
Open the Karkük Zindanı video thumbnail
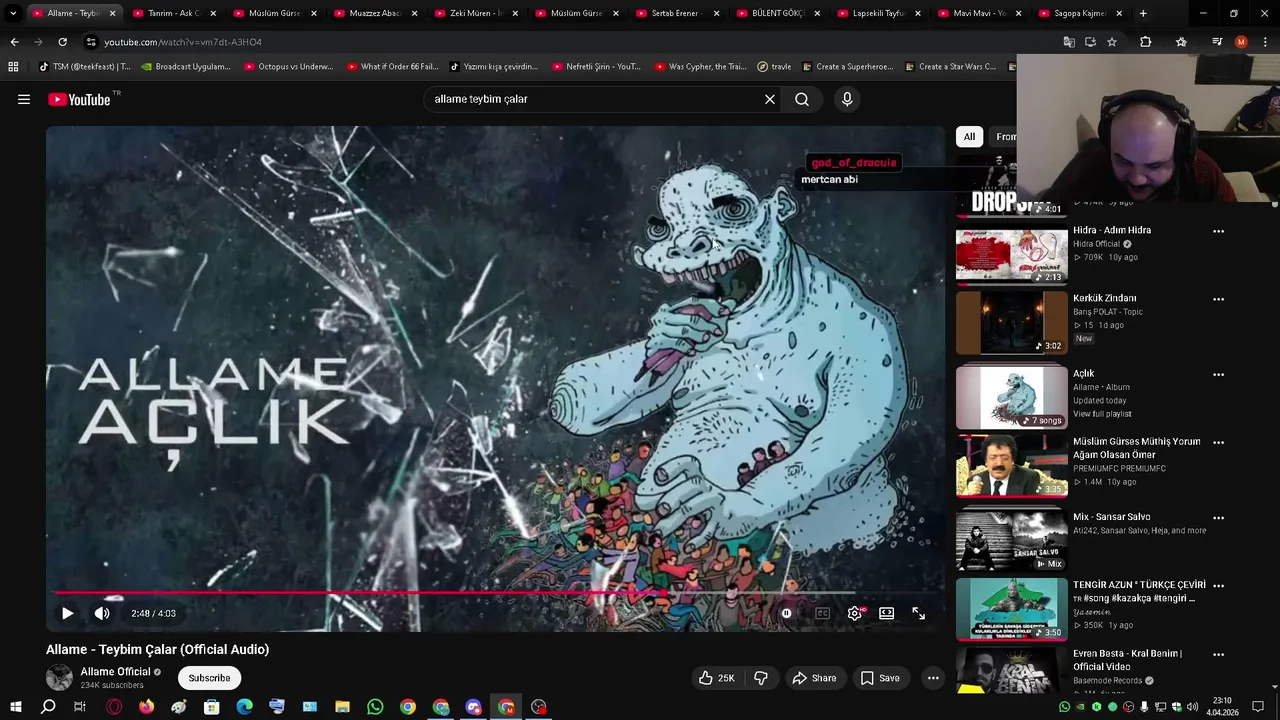pyautogui.click(x=1011, y=323)
